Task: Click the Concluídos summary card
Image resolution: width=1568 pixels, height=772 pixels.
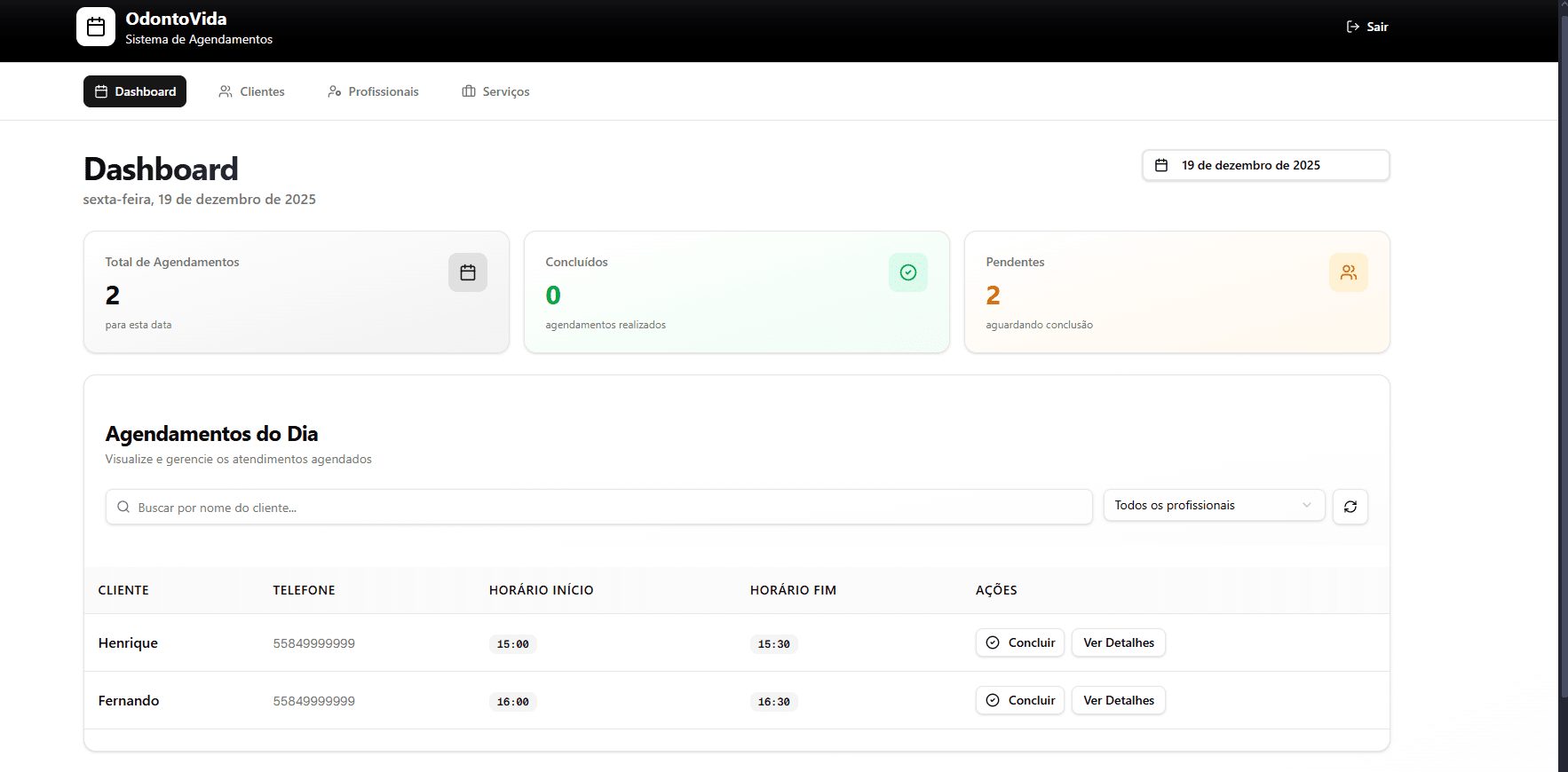Action: 737,292
